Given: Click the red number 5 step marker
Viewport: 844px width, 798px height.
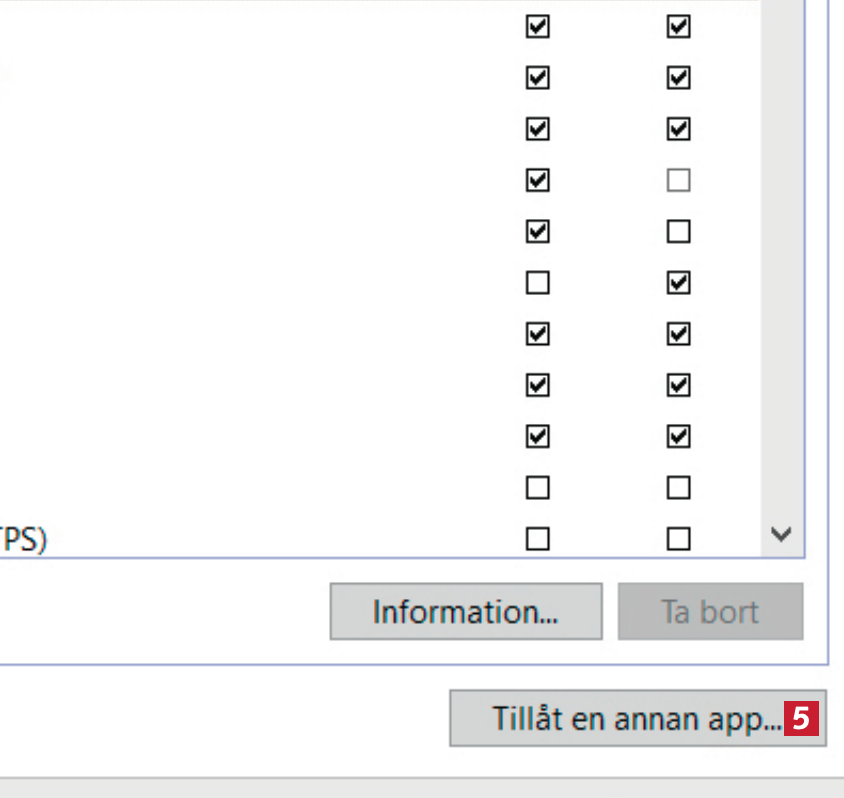Looking at the screenshot, I should pos(802,718).
